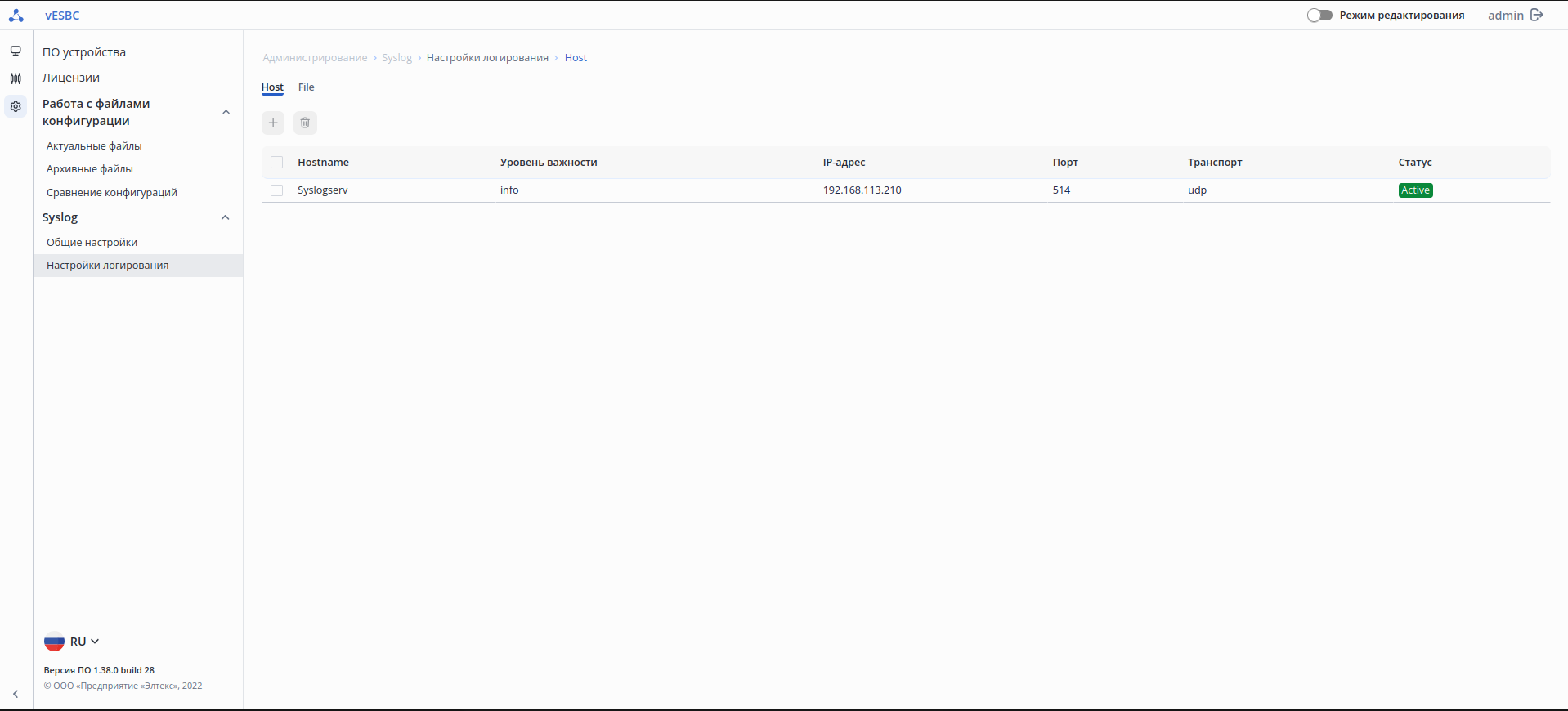This screenshot has width=1568, height=711.
Task: Check the select-all checkbox in table header
Action: click(276, 163)
